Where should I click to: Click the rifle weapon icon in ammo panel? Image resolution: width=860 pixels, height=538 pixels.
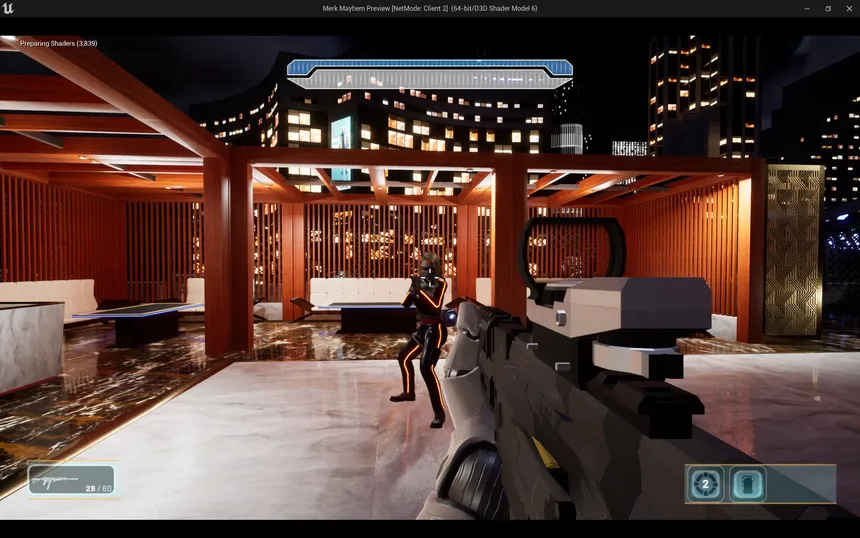(x=55, y=482)
